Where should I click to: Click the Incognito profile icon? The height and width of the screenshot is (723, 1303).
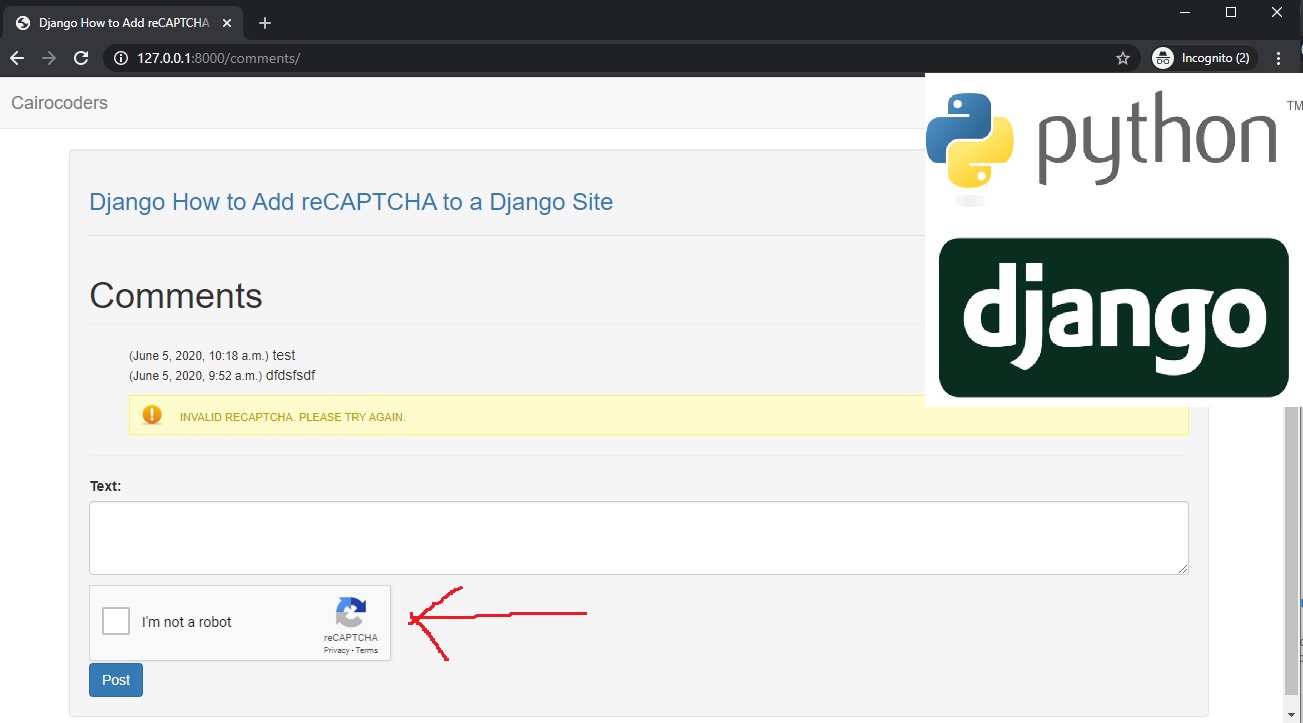point(1162,57)
